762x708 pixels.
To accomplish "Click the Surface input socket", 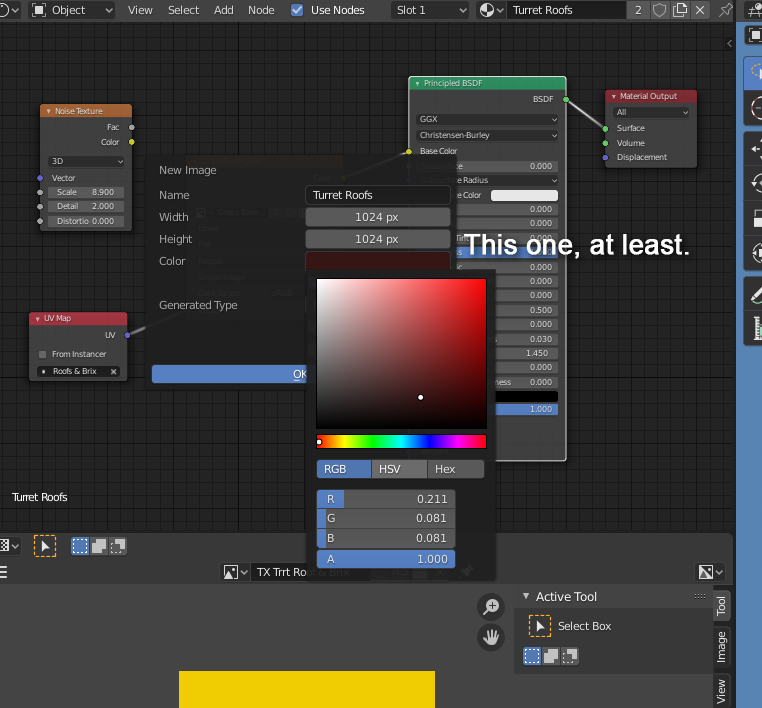I will [x=605, y=129].
